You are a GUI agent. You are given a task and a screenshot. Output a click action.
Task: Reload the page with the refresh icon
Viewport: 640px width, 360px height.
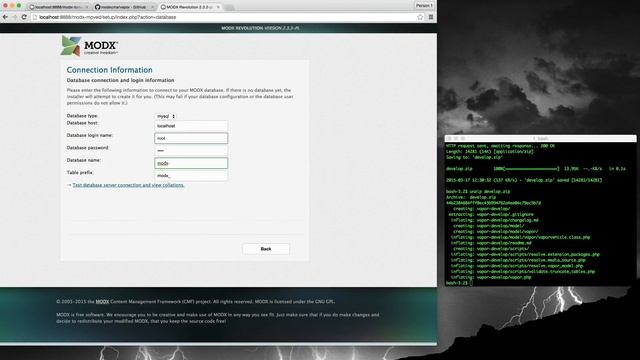click(x=24, y=17)
